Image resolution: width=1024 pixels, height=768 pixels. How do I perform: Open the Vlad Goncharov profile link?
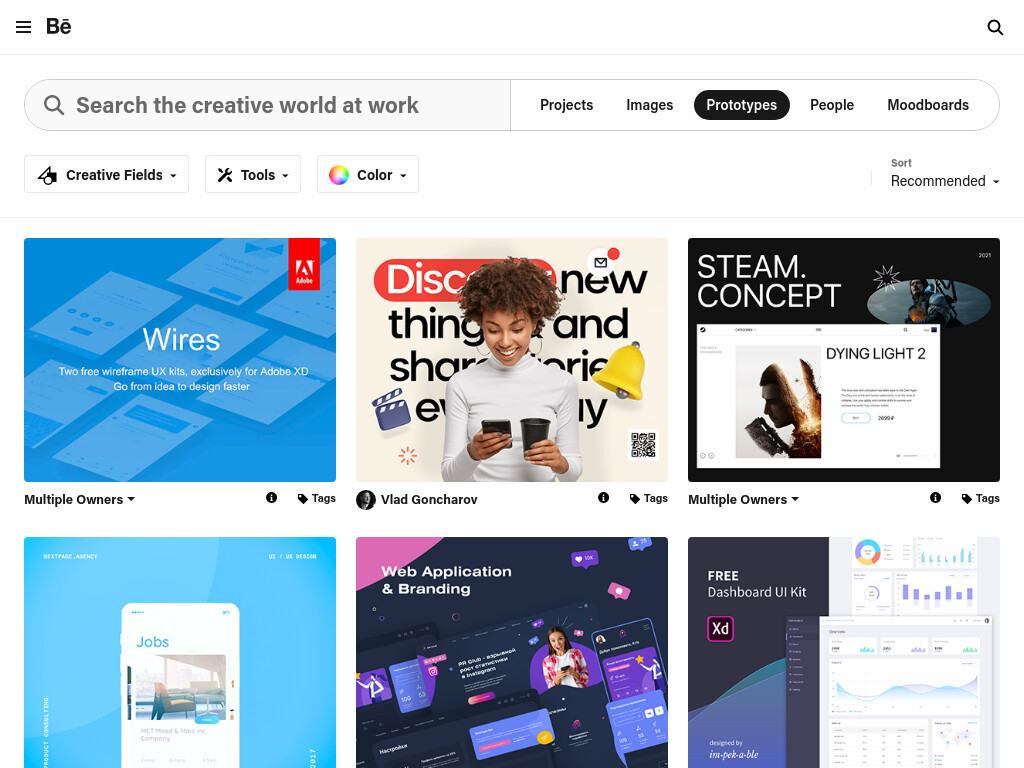coord(429,500)
